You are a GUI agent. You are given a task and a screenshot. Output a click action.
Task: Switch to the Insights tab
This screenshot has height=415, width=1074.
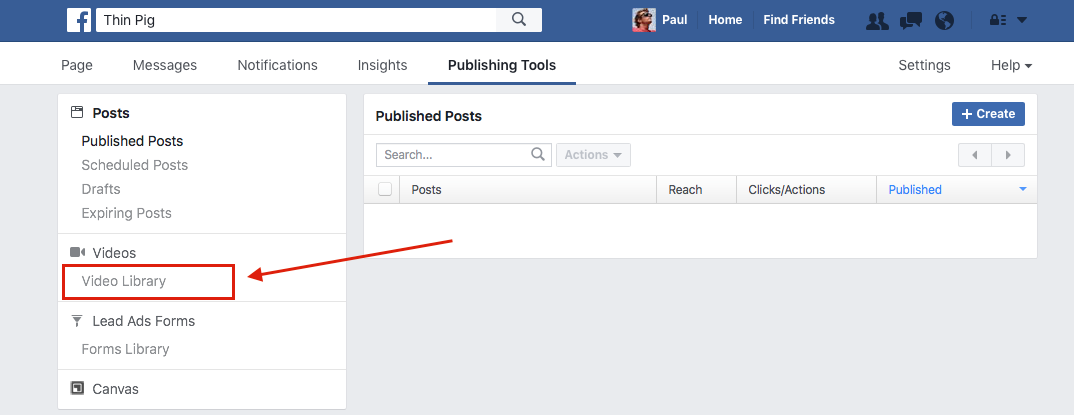point(382,65)
